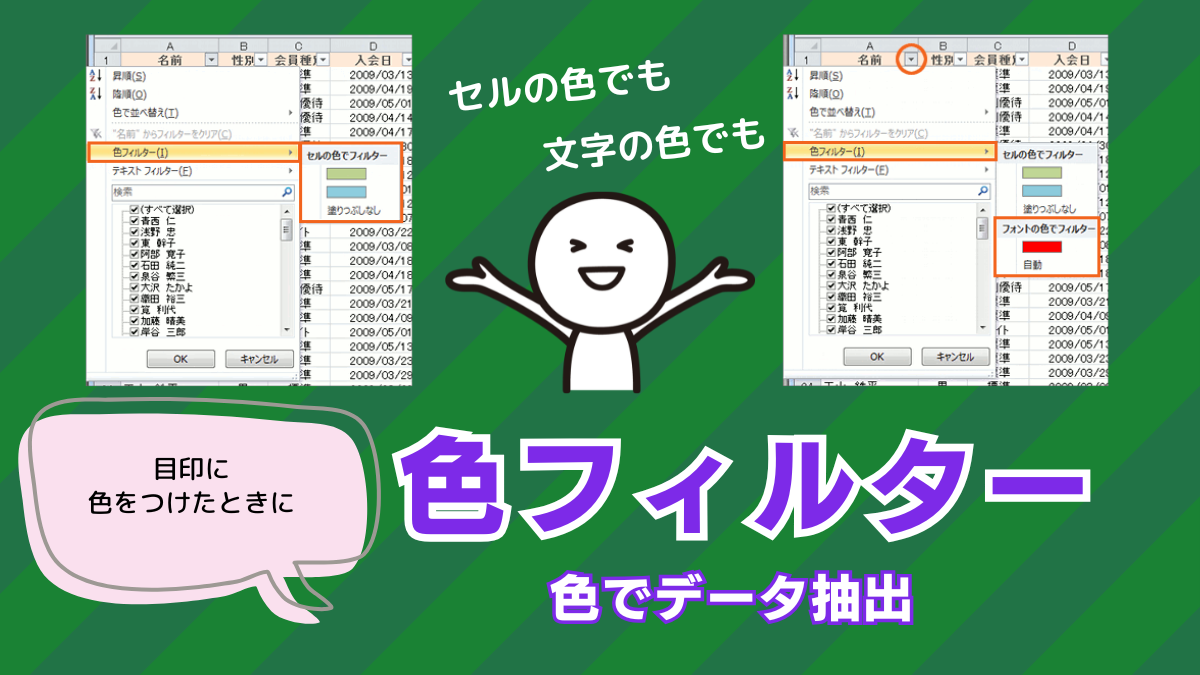Select the descending Z-A sort icon
This screenshot has height=675, width=1200.
(93, 94)
